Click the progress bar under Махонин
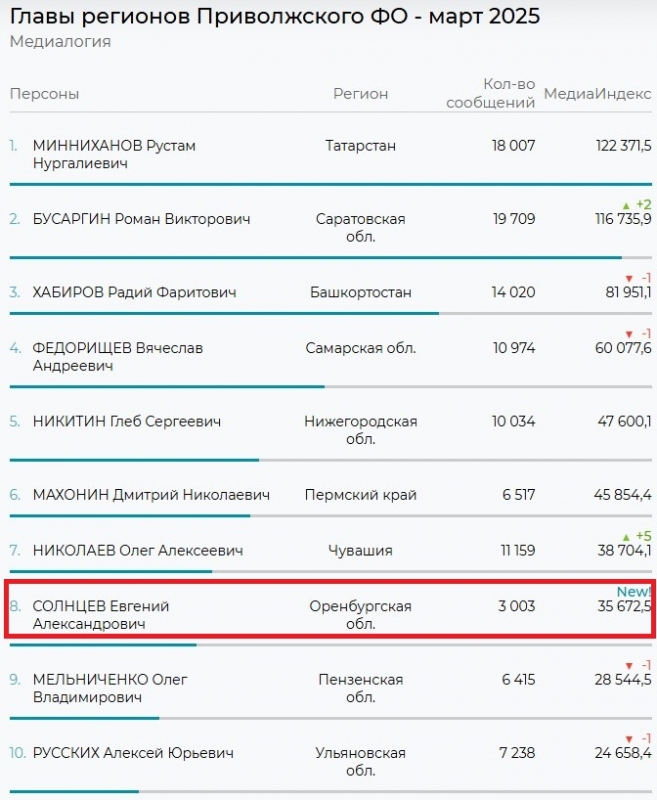The width and height of the screenshot is (657, 800). (x=130, y=516)
